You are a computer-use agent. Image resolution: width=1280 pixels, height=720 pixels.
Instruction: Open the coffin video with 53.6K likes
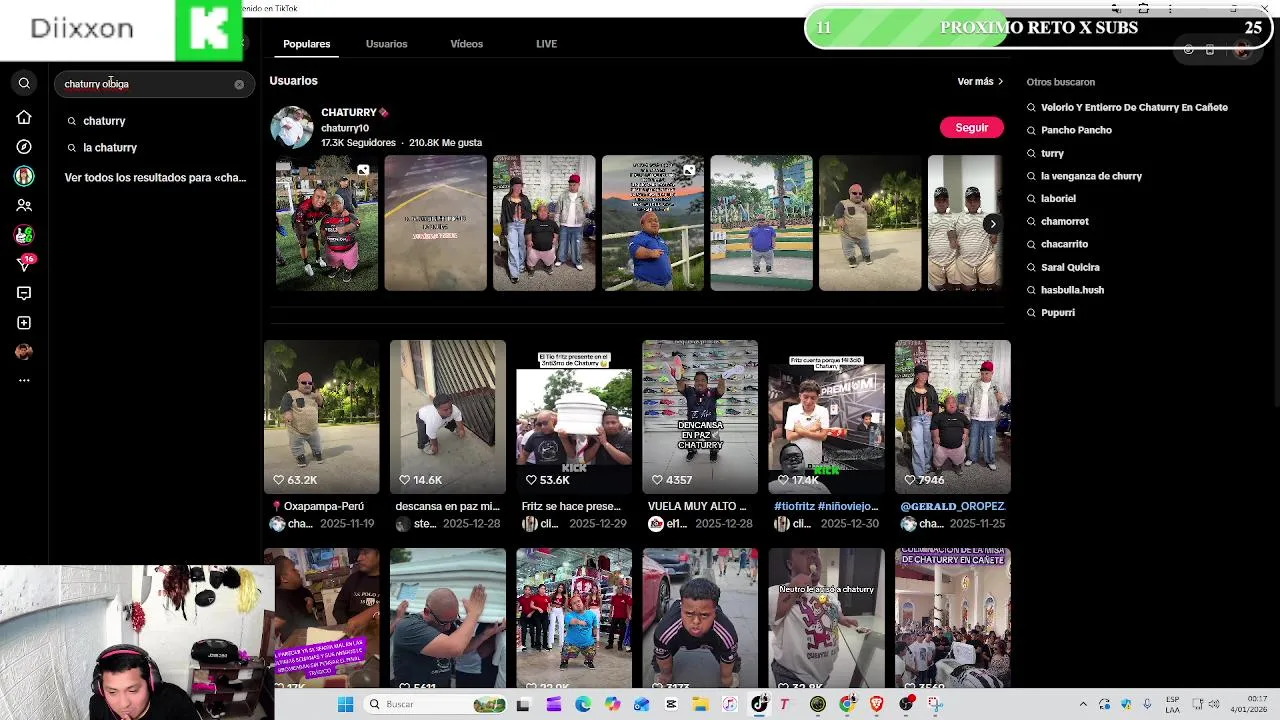pos(573,417)
